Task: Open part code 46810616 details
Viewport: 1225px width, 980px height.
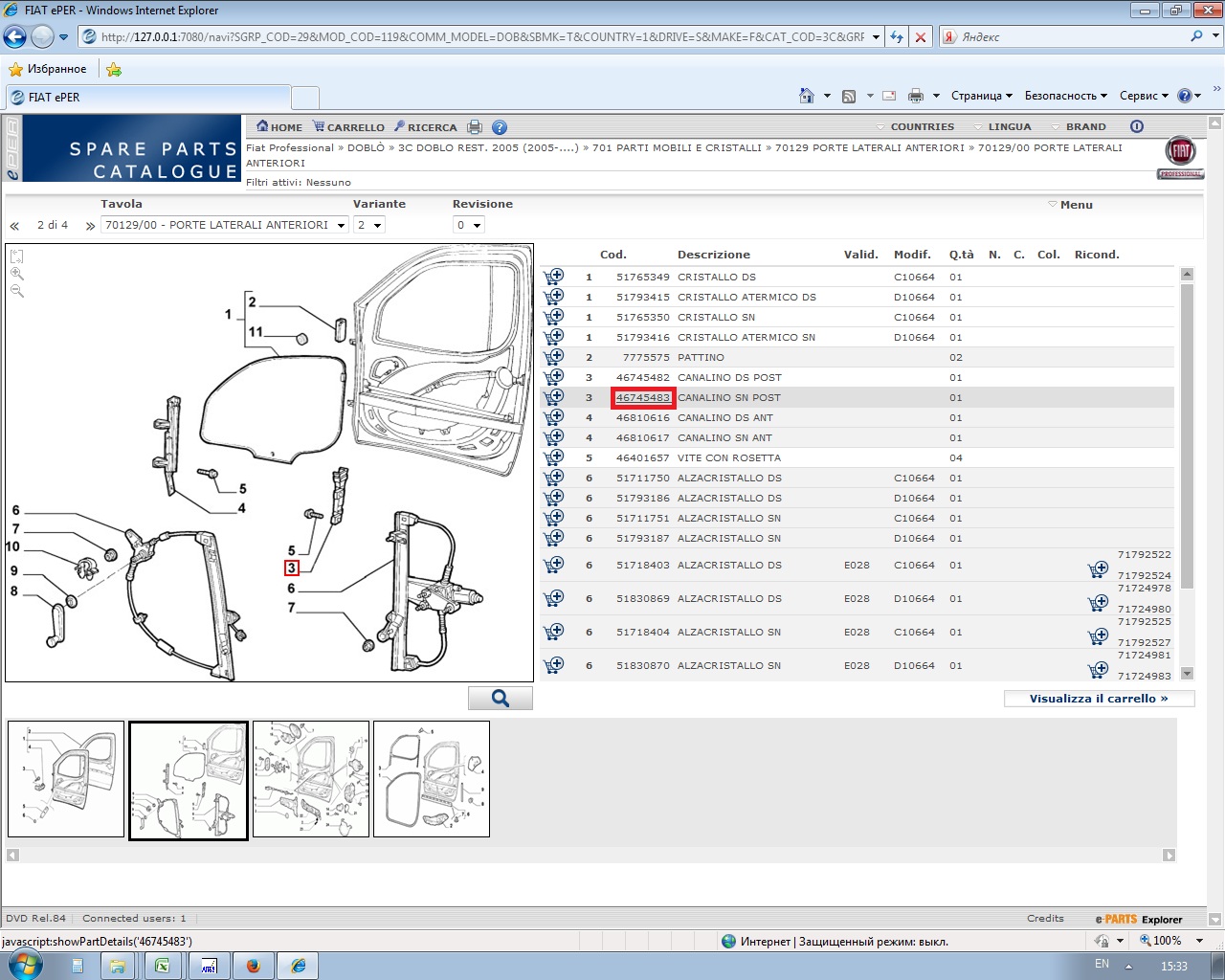Action: (642, 417)
